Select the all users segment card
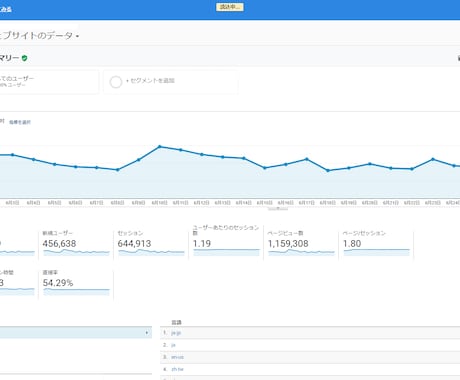The image size is (460, 380). [49, 82]
